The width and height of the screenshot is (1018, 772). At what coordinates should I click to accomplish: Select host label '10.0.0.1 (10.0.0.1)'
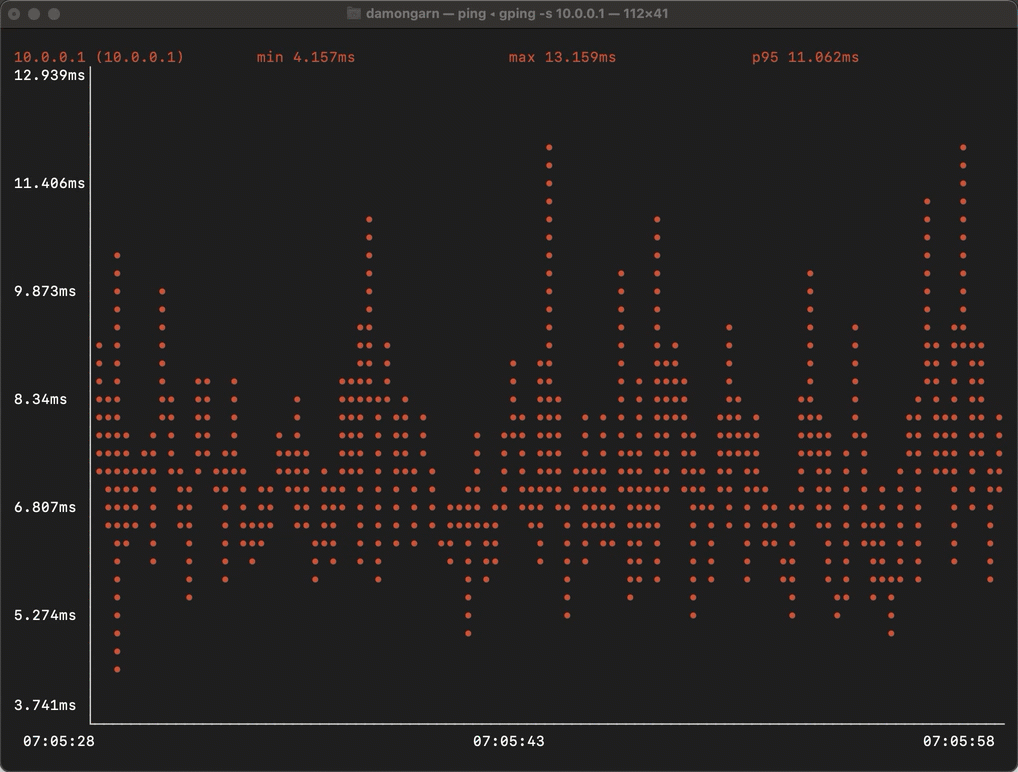point(99,57)
